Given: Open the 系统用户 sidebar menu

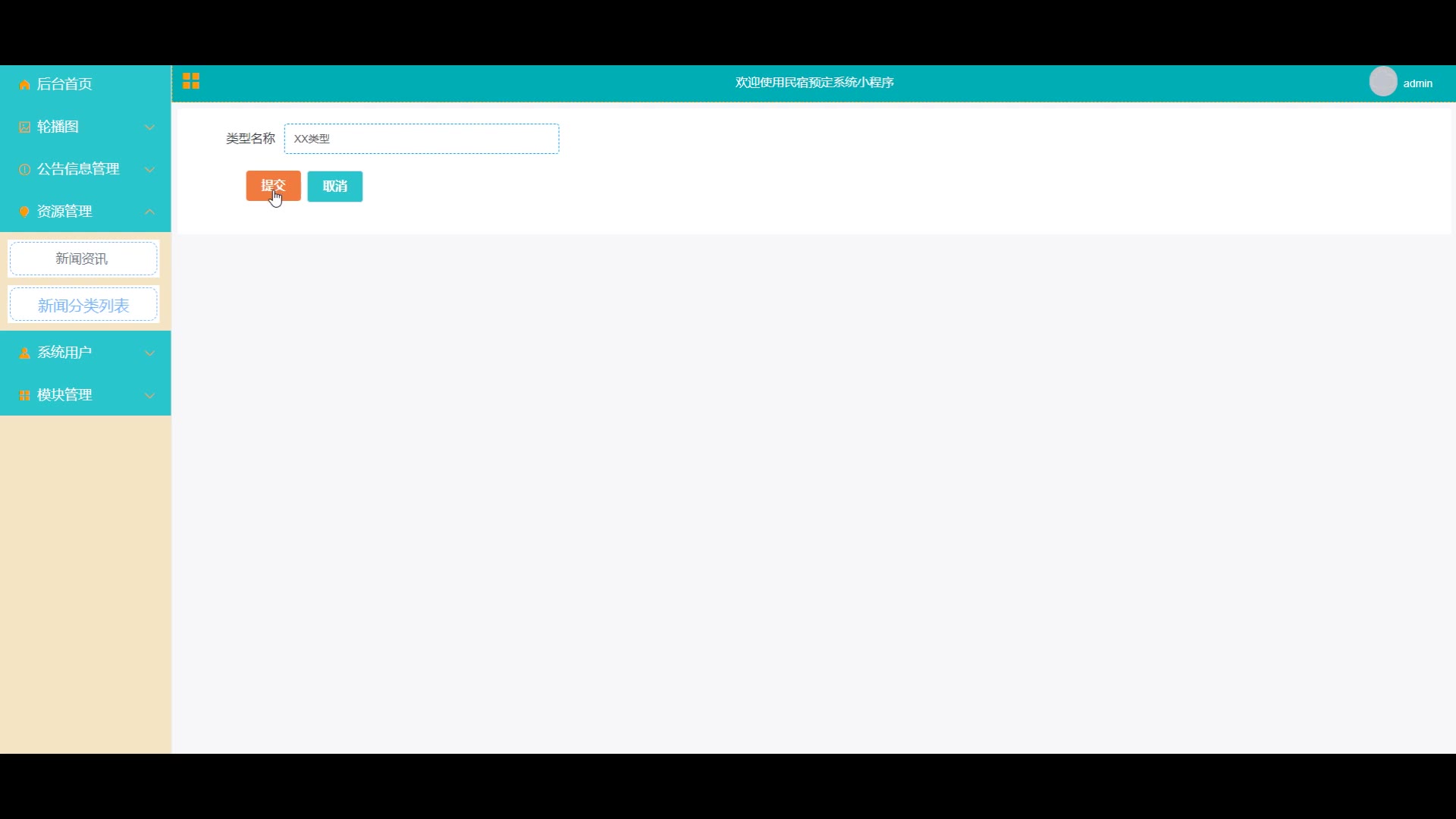Looking at the screenshot, I should point(85,353).
